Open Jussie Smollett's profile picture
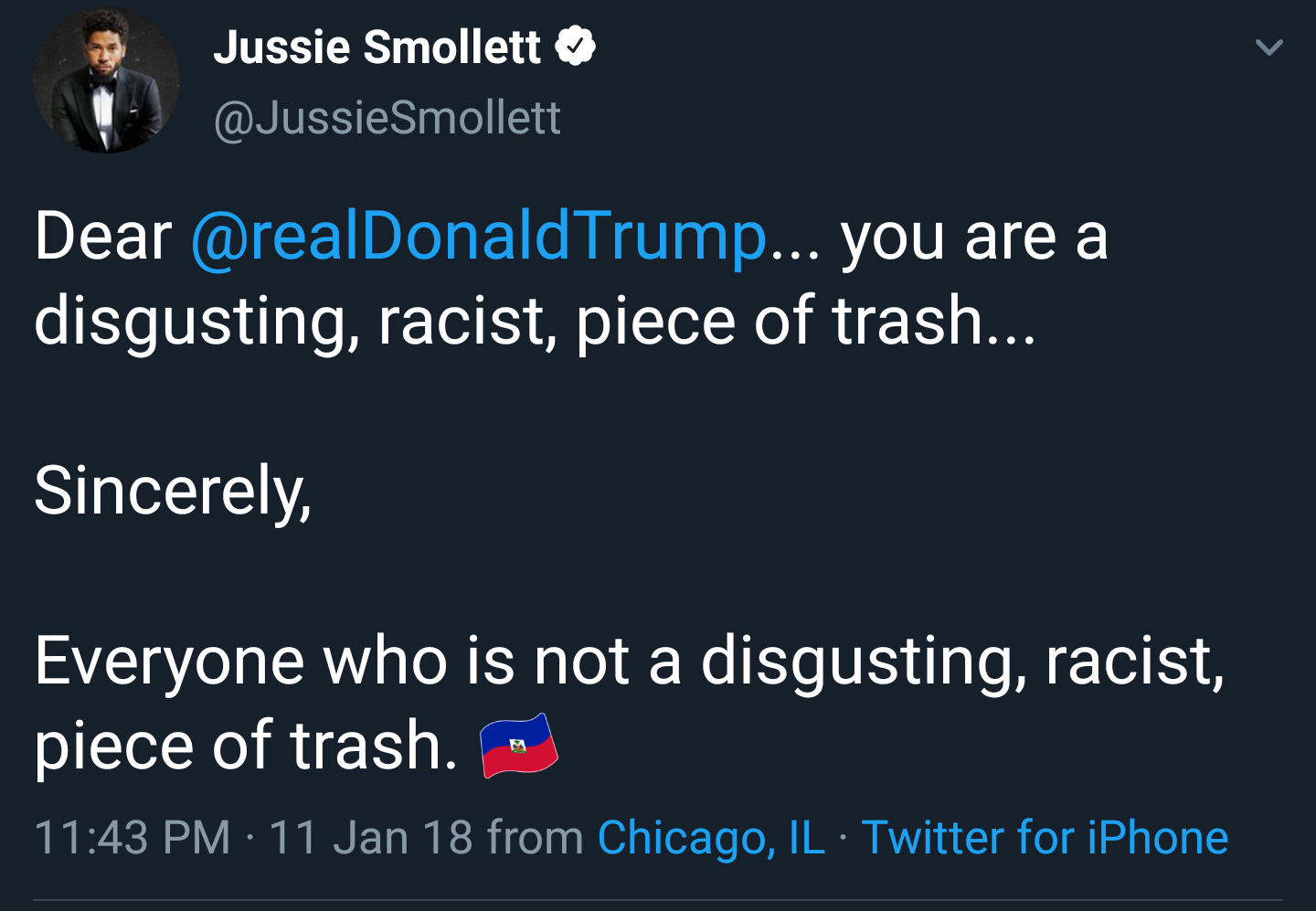The width and height of the screenshot is (1316, 911). tap(106, 80)
